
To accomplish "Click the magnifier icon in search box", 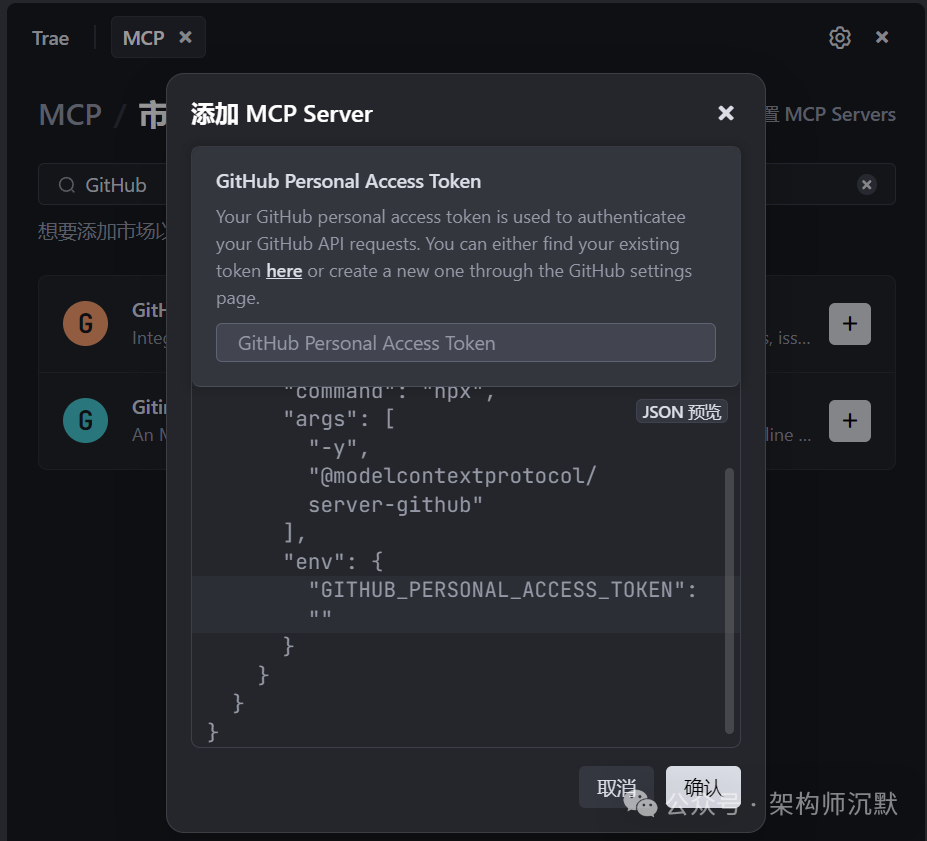I will click(67, 185).
